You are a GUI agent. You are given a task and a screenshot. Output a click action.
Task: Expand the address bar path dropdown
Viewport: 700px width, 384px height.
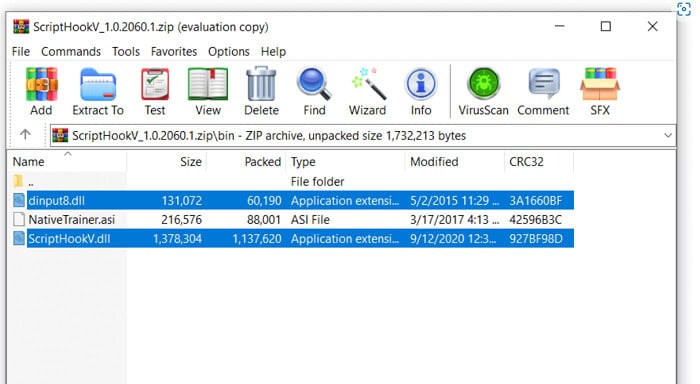[668, 135]
